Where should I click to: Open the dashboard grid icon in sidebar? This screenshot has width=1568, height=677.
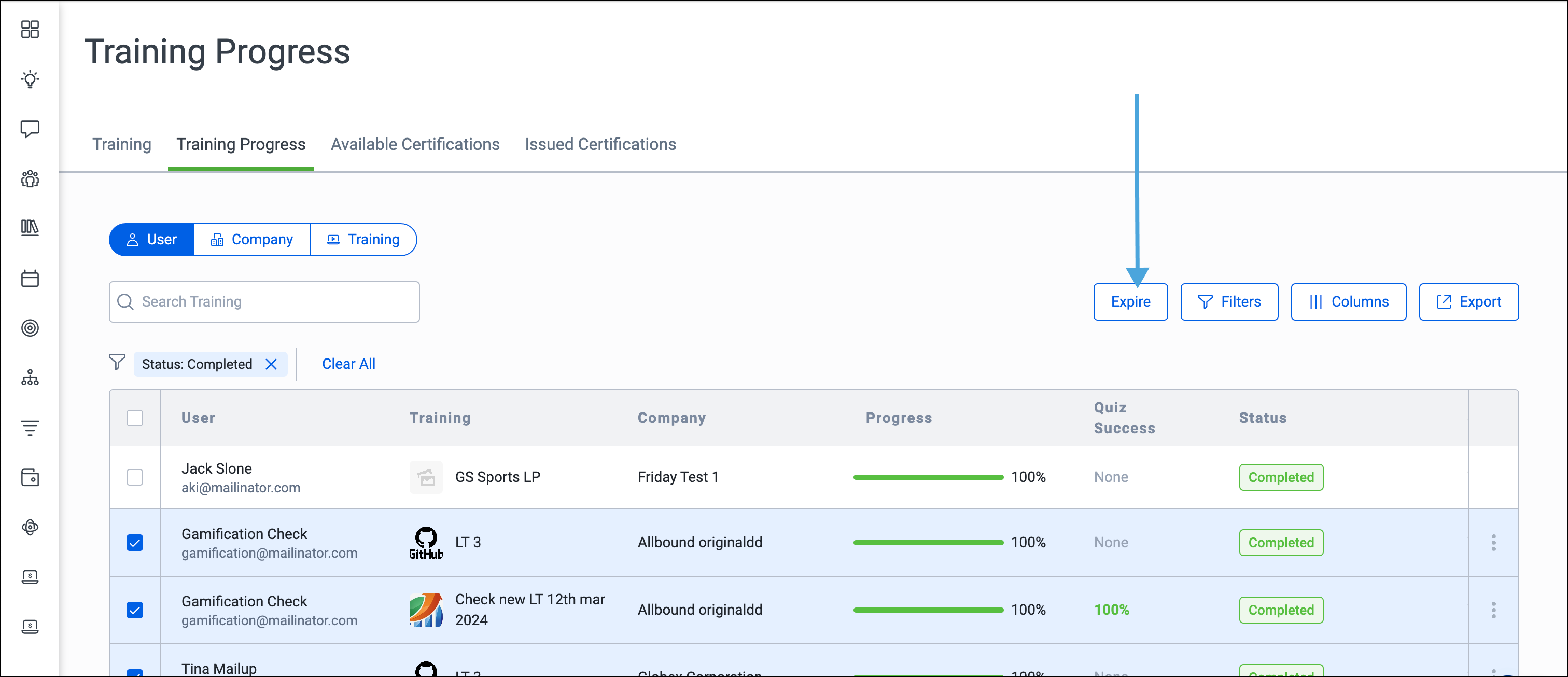tap(30, 29)
